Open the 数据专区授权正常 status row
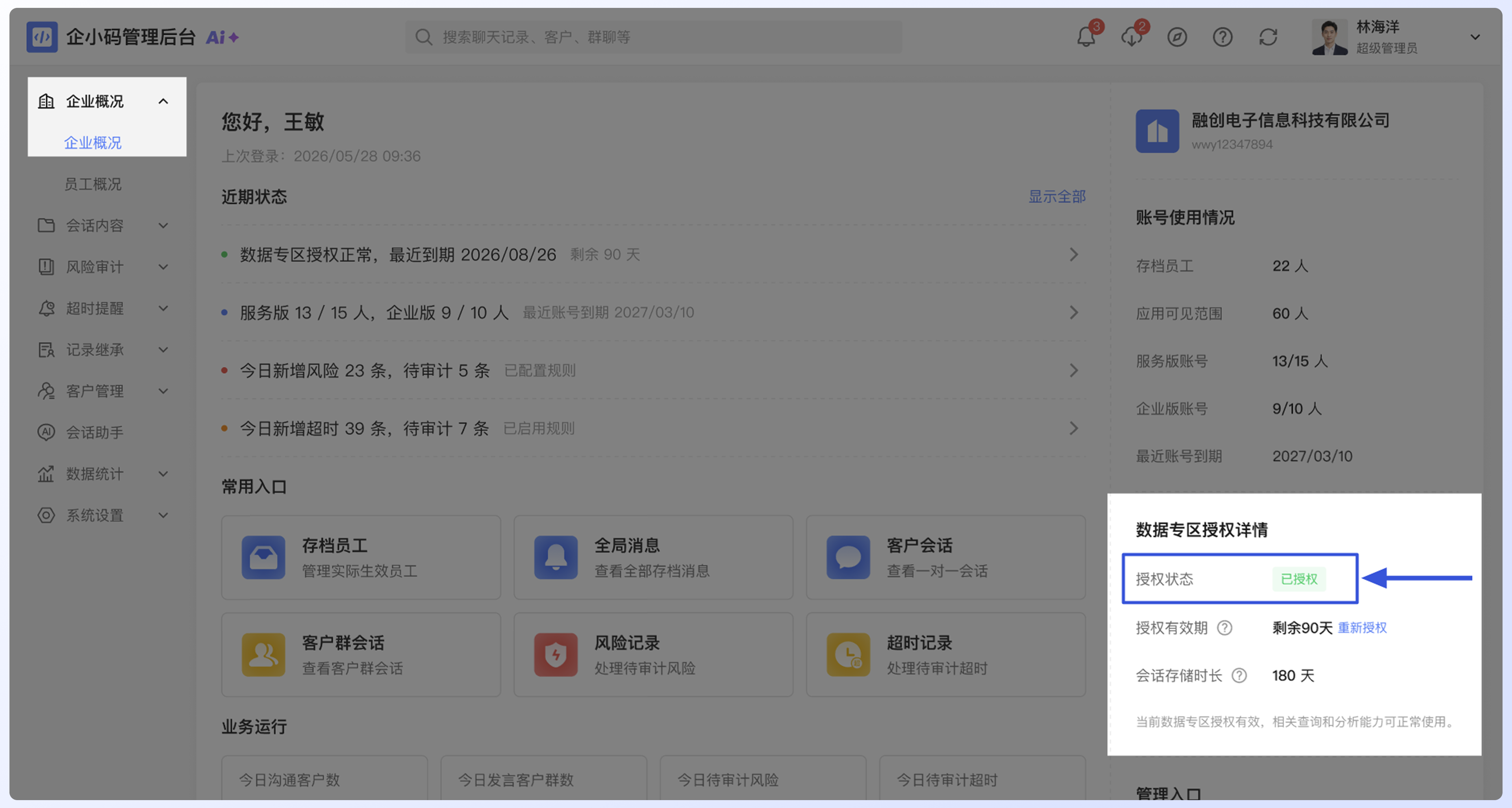The width and height of the screenshot is (1512, 808). 653,255
